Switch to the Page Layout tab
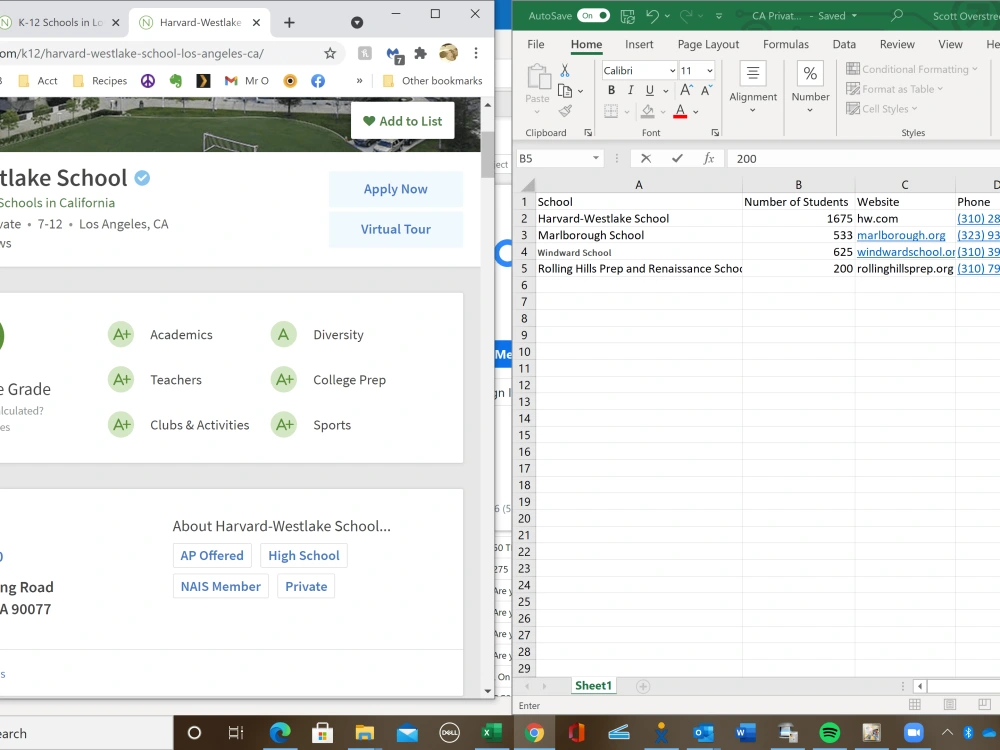This screenshot has width=1000, height=750. (x=708, y=44)
